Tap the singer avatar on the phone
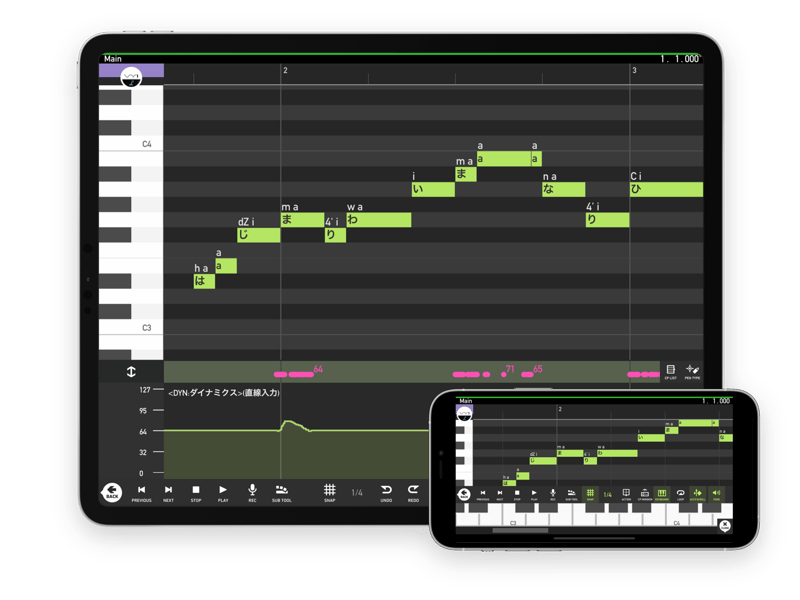The width and height of the screenshot is (800, 600). tap(464, 413)
